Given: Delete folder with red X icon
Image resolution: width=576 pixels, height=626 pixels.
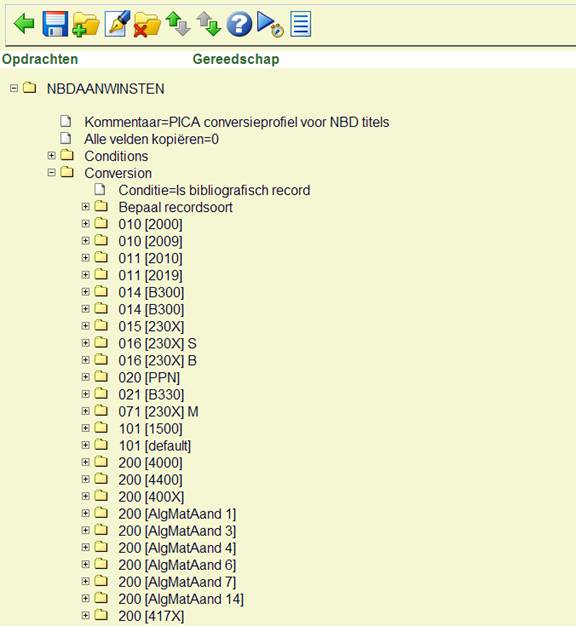Looking at the screenshot, I should [x=147, y=25].
